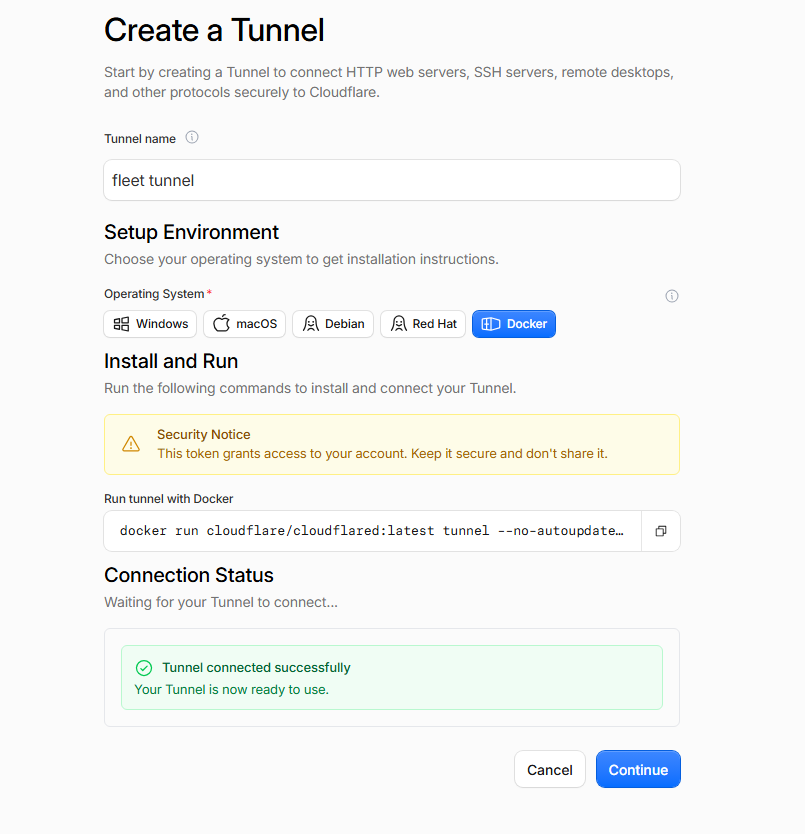The width and height of the screenshot is (805, 834).
Task: Click the 'Install and Run' heading
Action: [171, 361]
